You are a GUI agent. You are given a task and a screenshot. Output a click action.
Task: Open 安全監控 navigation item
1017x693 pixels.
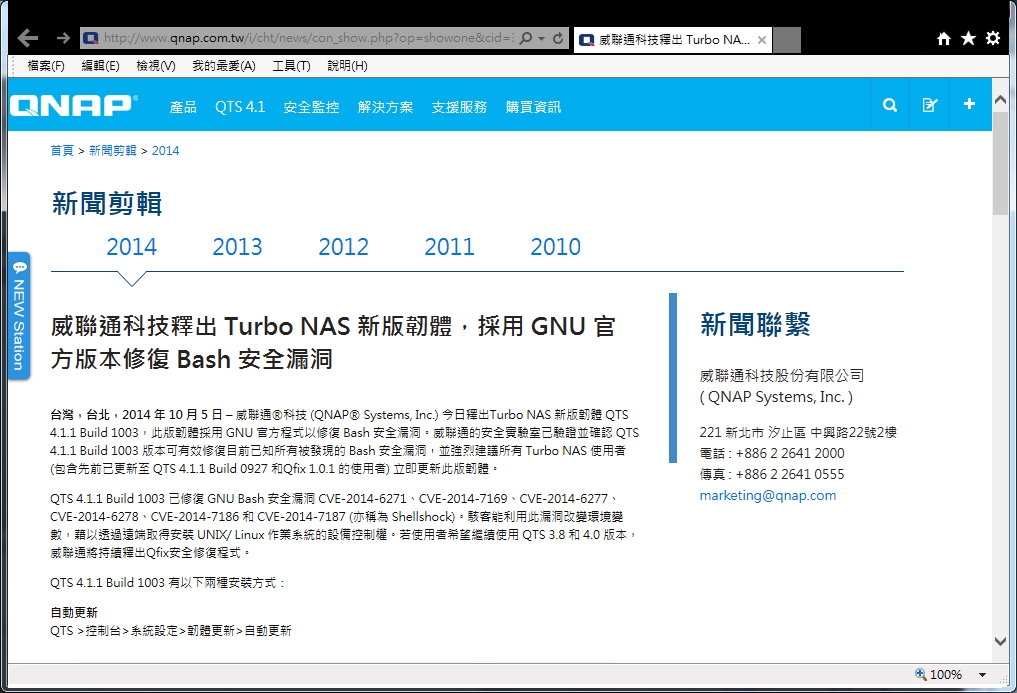click(311, 107)
